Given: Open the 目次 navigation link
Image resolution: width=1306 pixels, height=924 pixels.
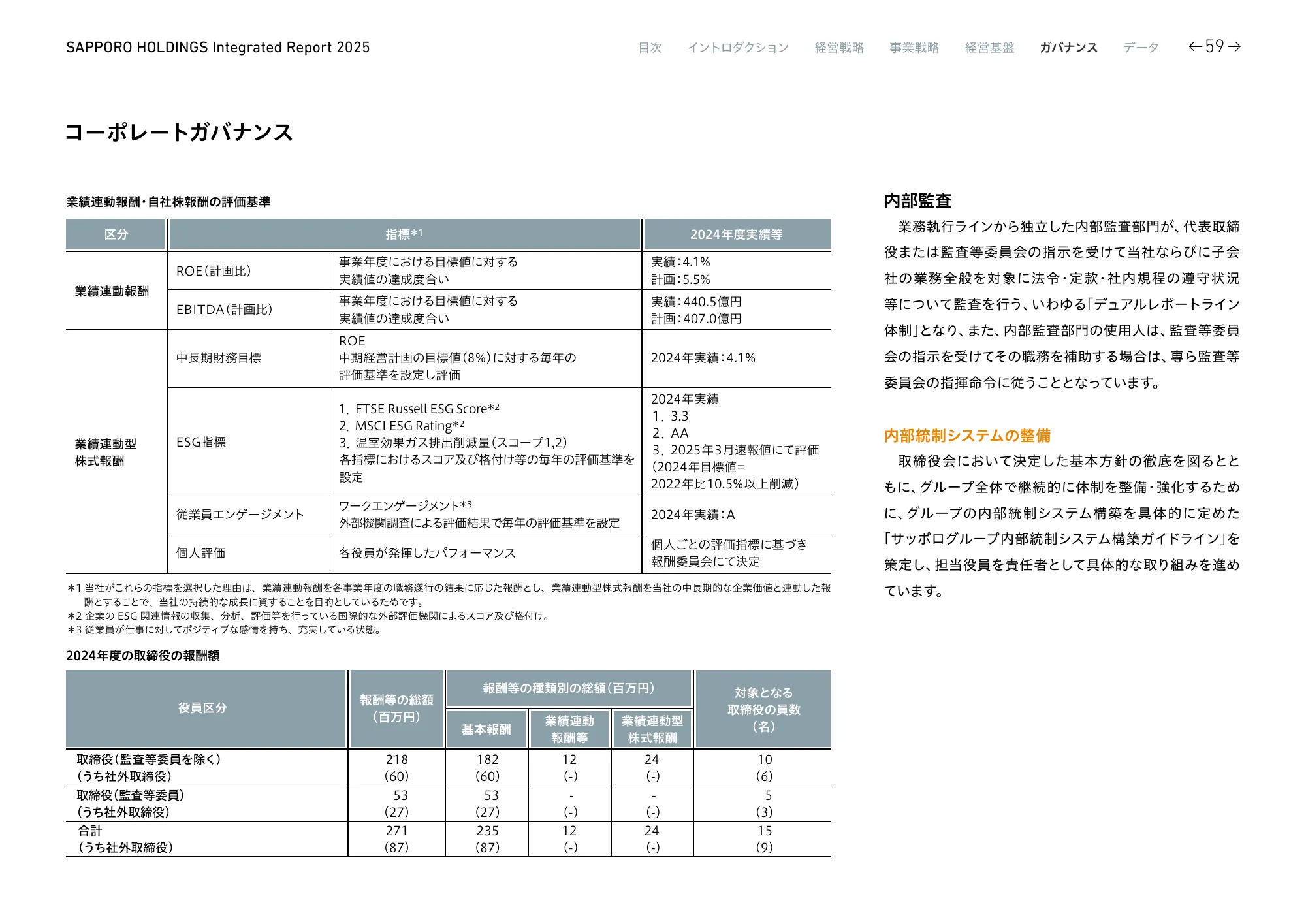Looking at the screenshot, I should (650, 48).
